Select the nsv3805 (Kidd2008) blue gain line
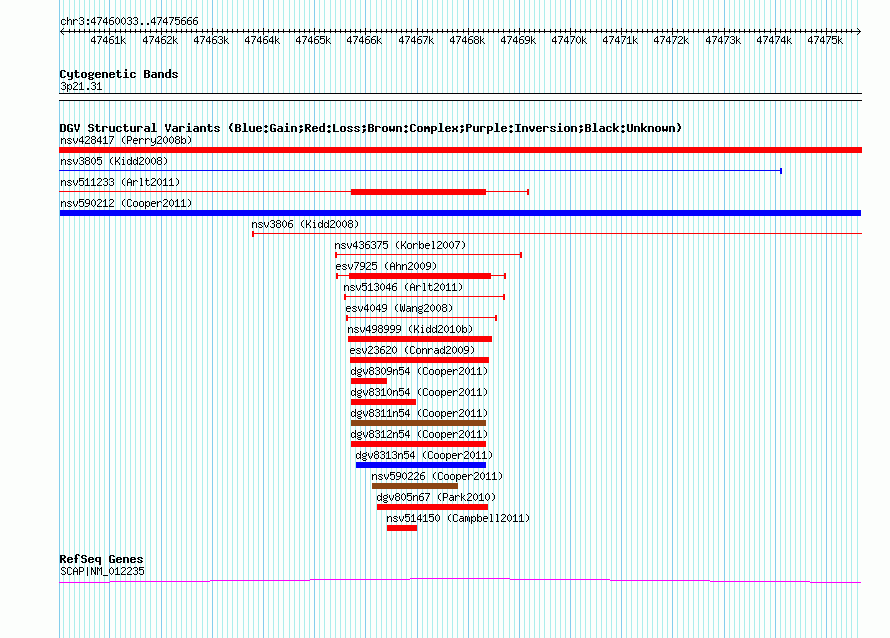The image size is (890, 638). click(x=421, y=171)
